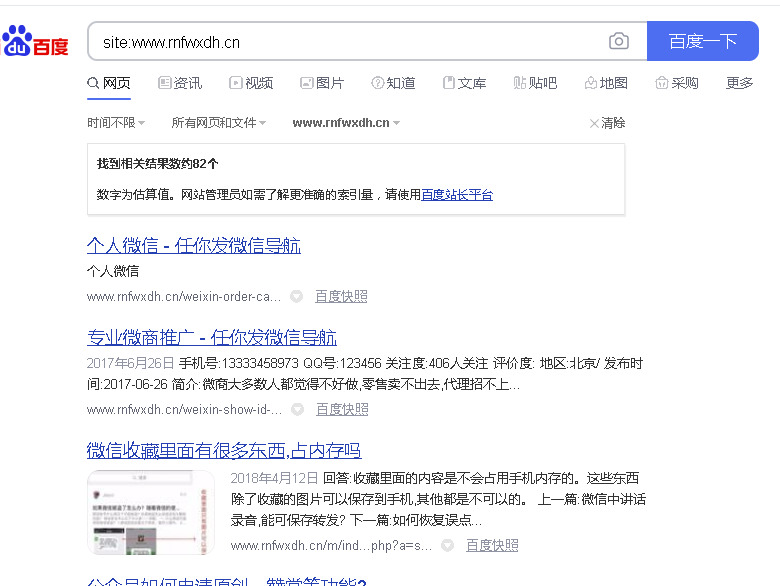The width and height of the screenshot is (780, 586).
Task: Click the 百度一下 search button
Action: pyautogui.click(x=702, y=41)
